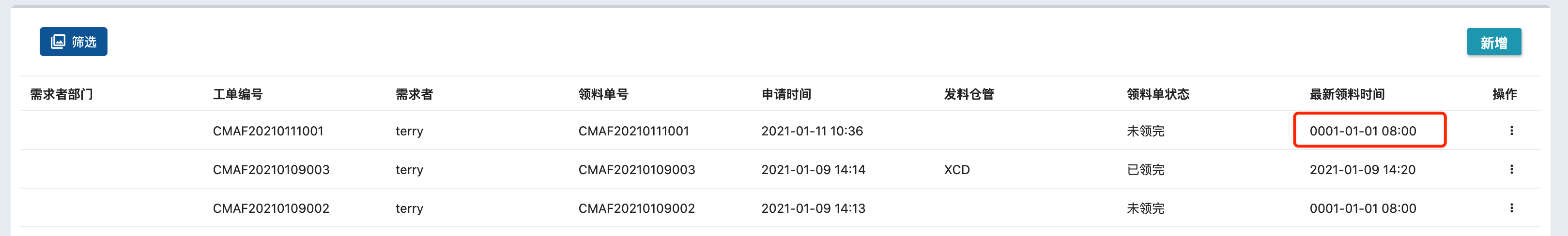Select the 工单编号 column header

click(x=237, y=94)
